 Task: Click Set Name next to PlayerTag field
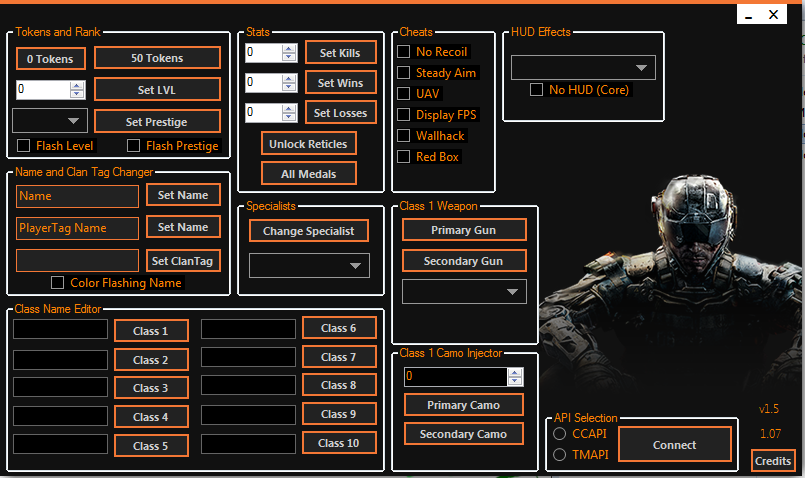183,227
